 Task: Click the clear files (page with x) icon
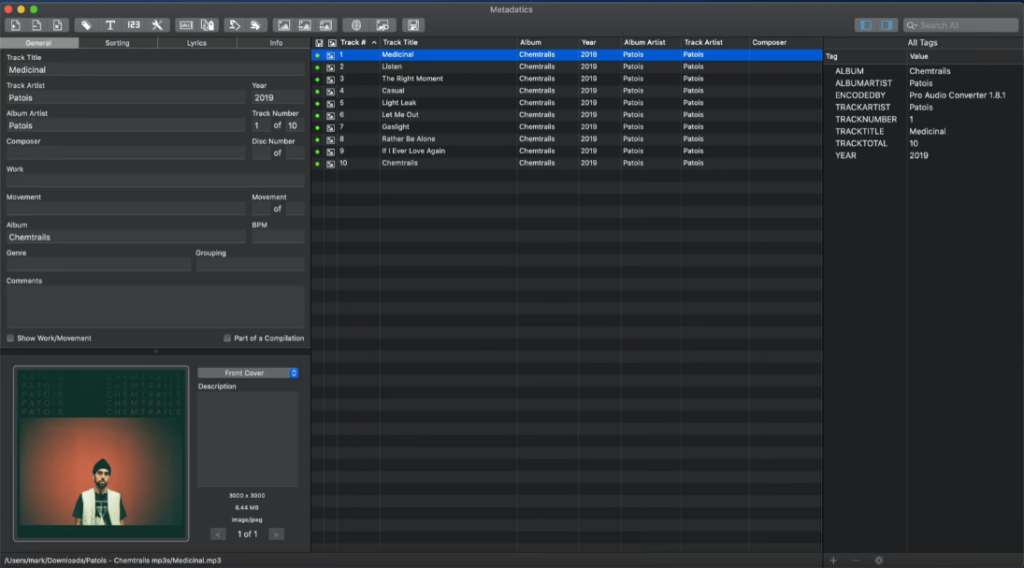pyautogui.click(x=57, y=25)
